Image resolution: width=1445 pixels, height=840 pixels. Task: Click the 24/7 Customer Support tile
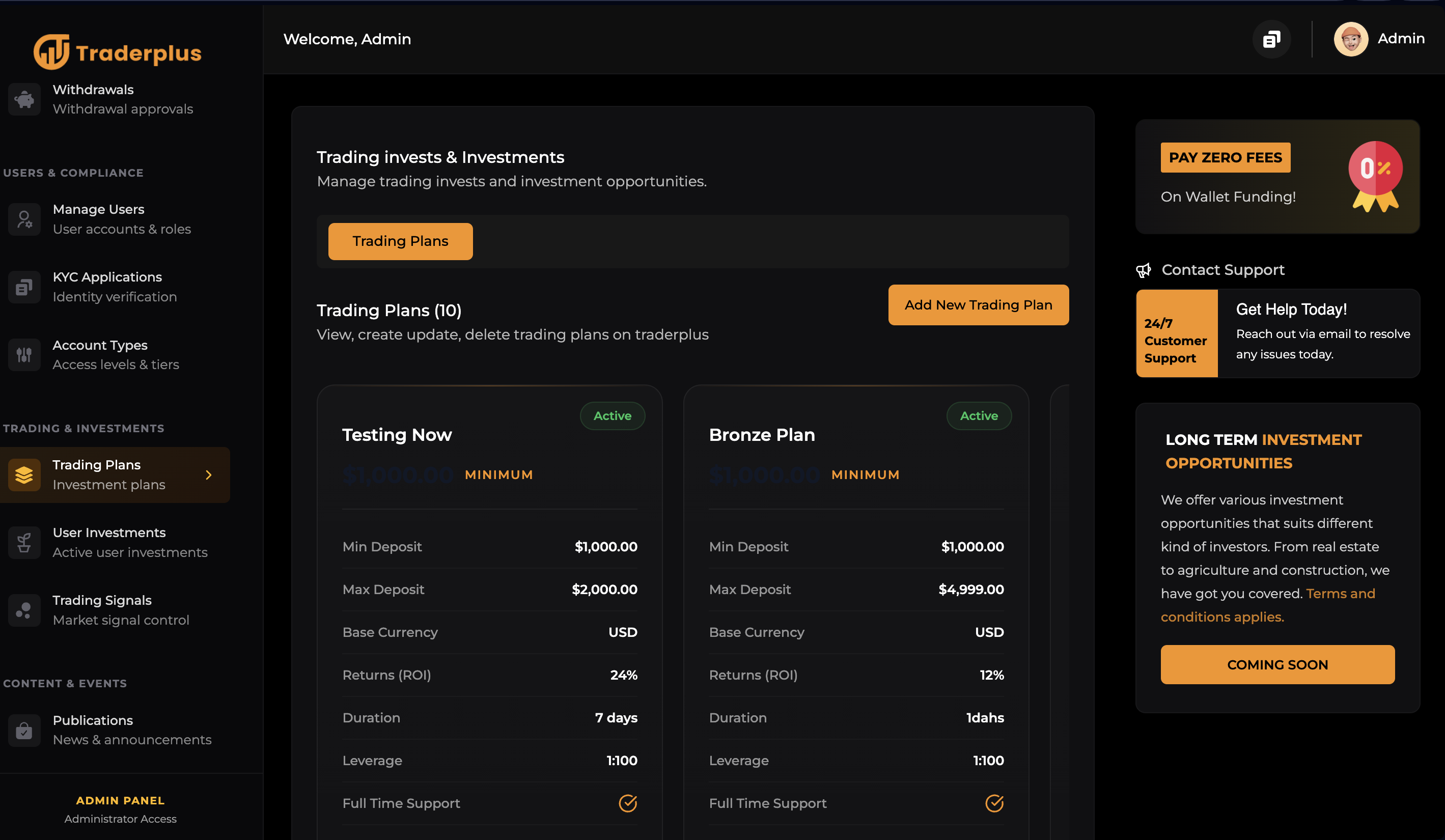coord(1177,333)
